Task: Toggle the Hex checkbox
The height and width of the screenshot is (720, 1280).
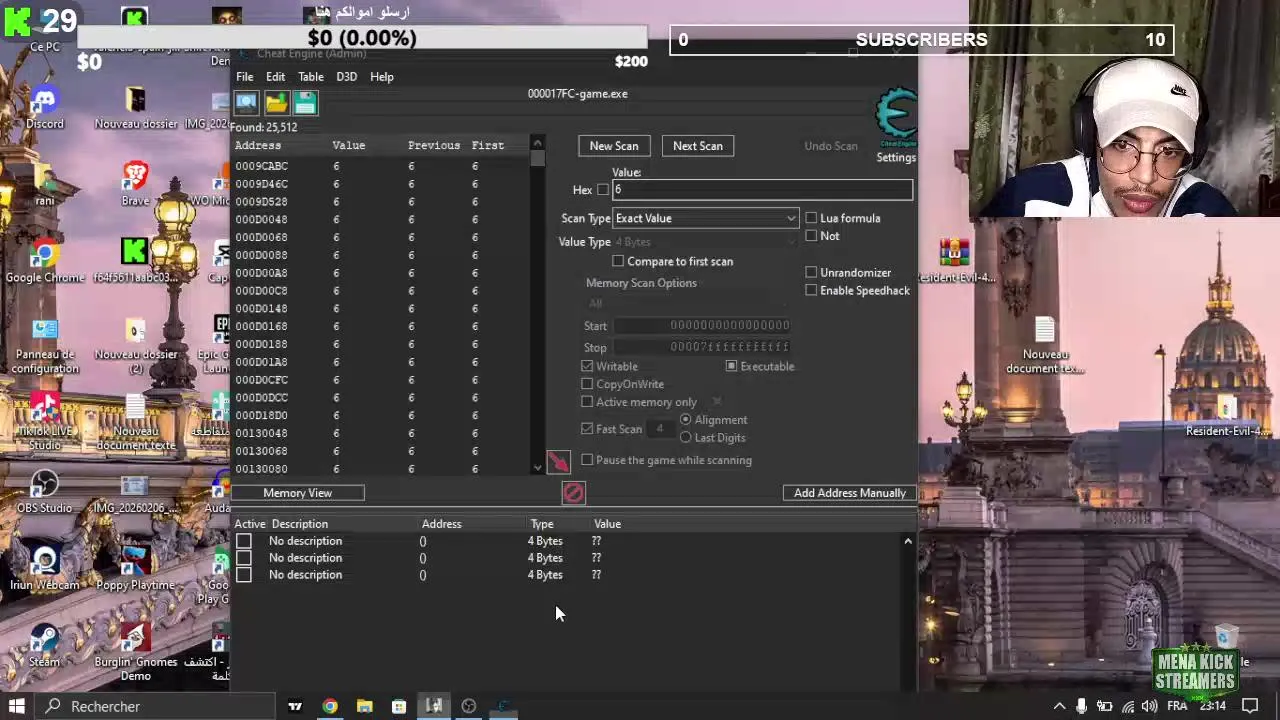Action: coord(603,190)
